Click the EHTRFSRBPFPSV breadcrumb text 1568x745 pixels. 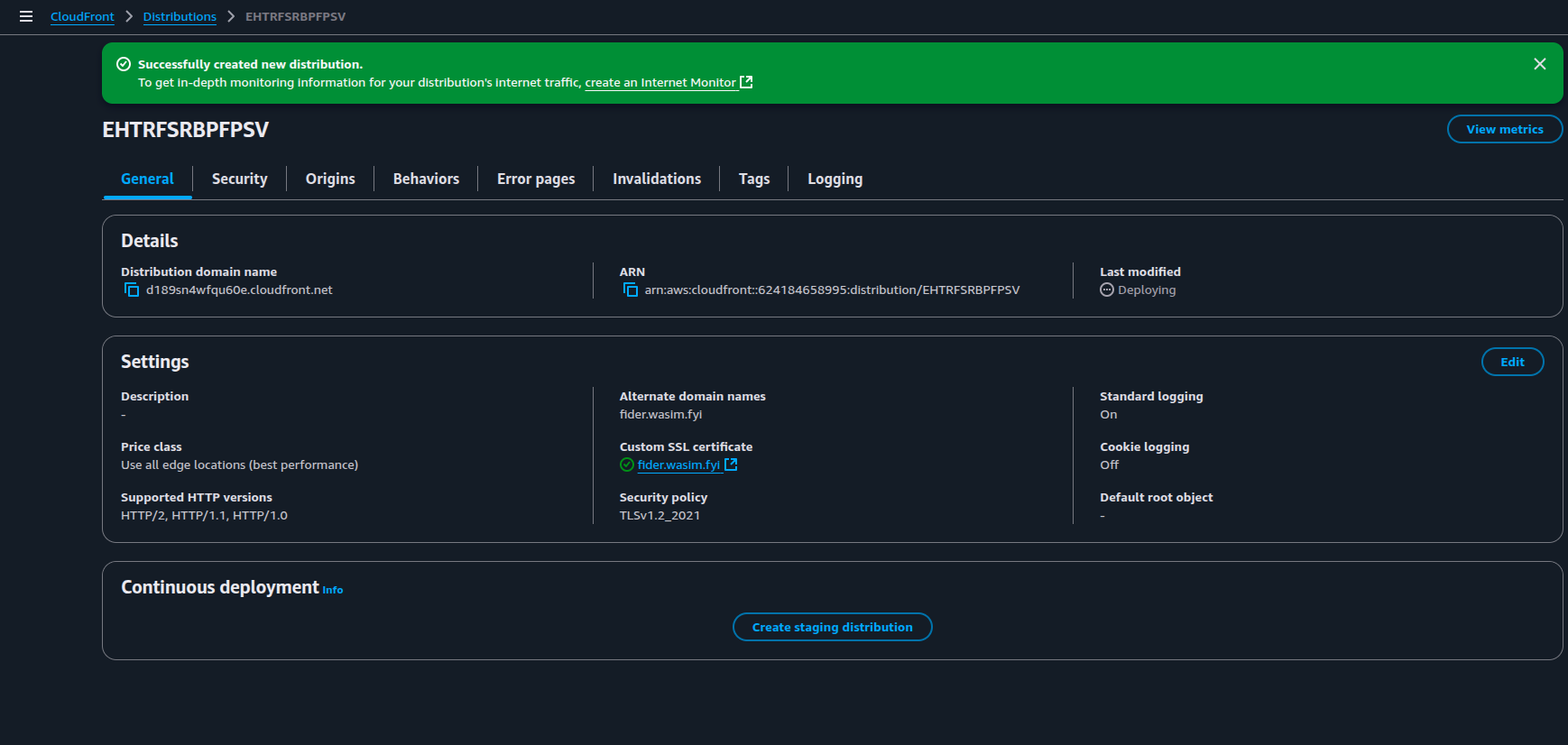pyautogui.click(x=295, y=16)
